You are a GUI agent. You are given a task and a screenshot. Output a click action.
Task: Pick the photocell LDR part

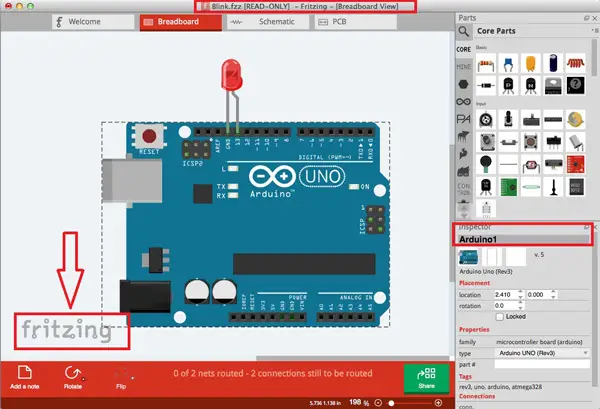click(x=530, y=164)
